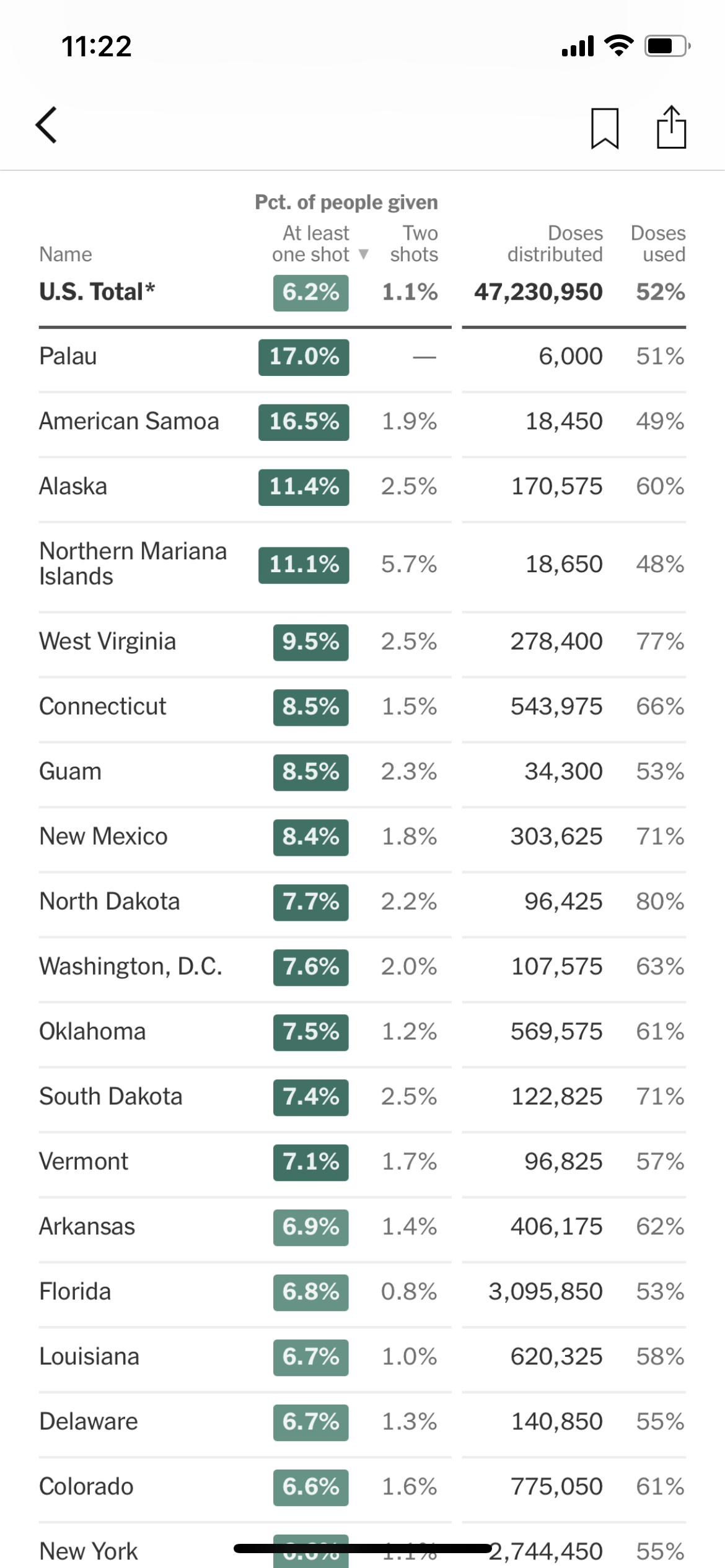Tap the cellular signal bars
This screenshot has width=725, height=1568.
click(x=578, y=46)
